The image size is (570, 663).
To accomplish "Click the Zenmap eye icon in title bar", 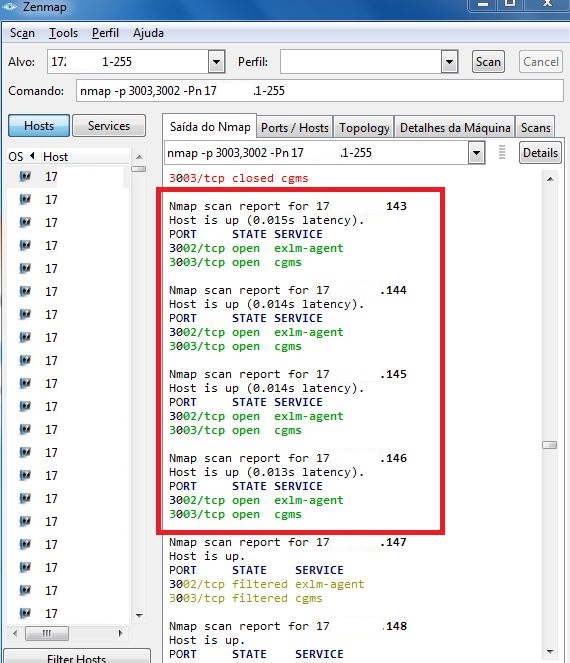I will tap(9, 6).
